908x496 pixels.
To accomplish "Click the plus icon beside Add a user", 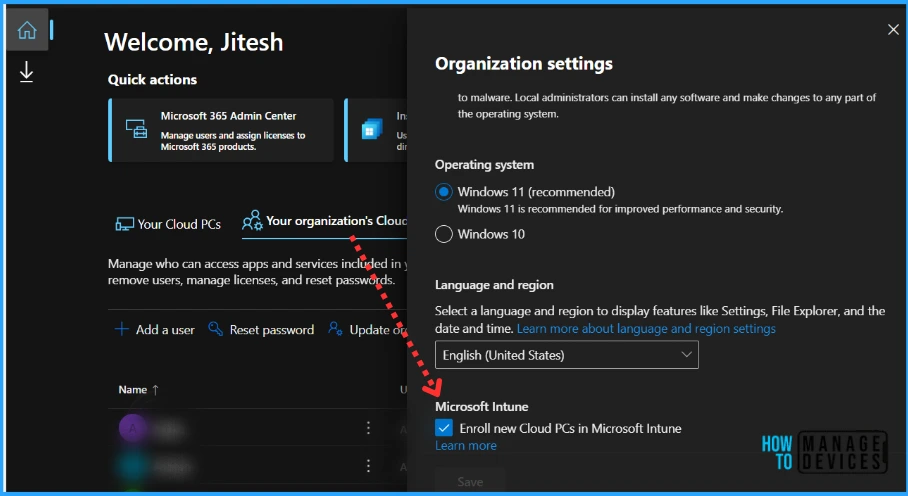I will click(x=122, y=329).
